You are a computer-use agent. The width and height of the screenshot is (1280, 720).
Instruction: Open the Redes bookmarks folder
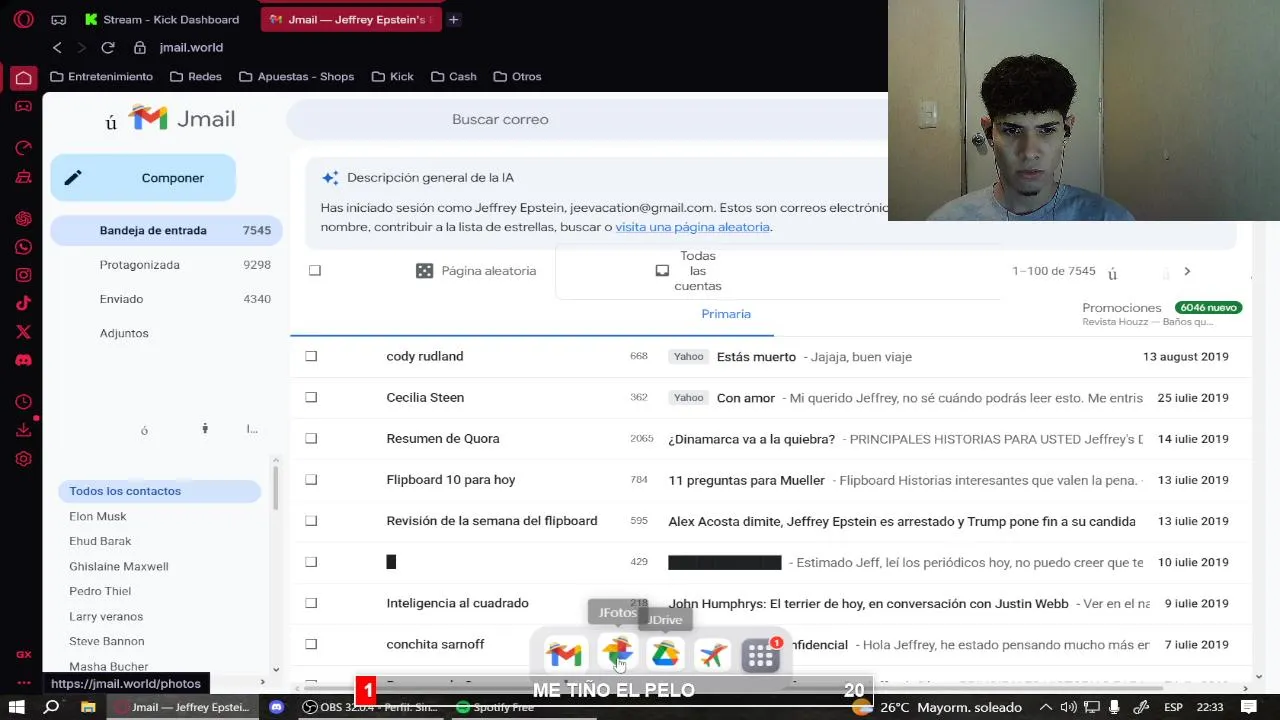196,76
